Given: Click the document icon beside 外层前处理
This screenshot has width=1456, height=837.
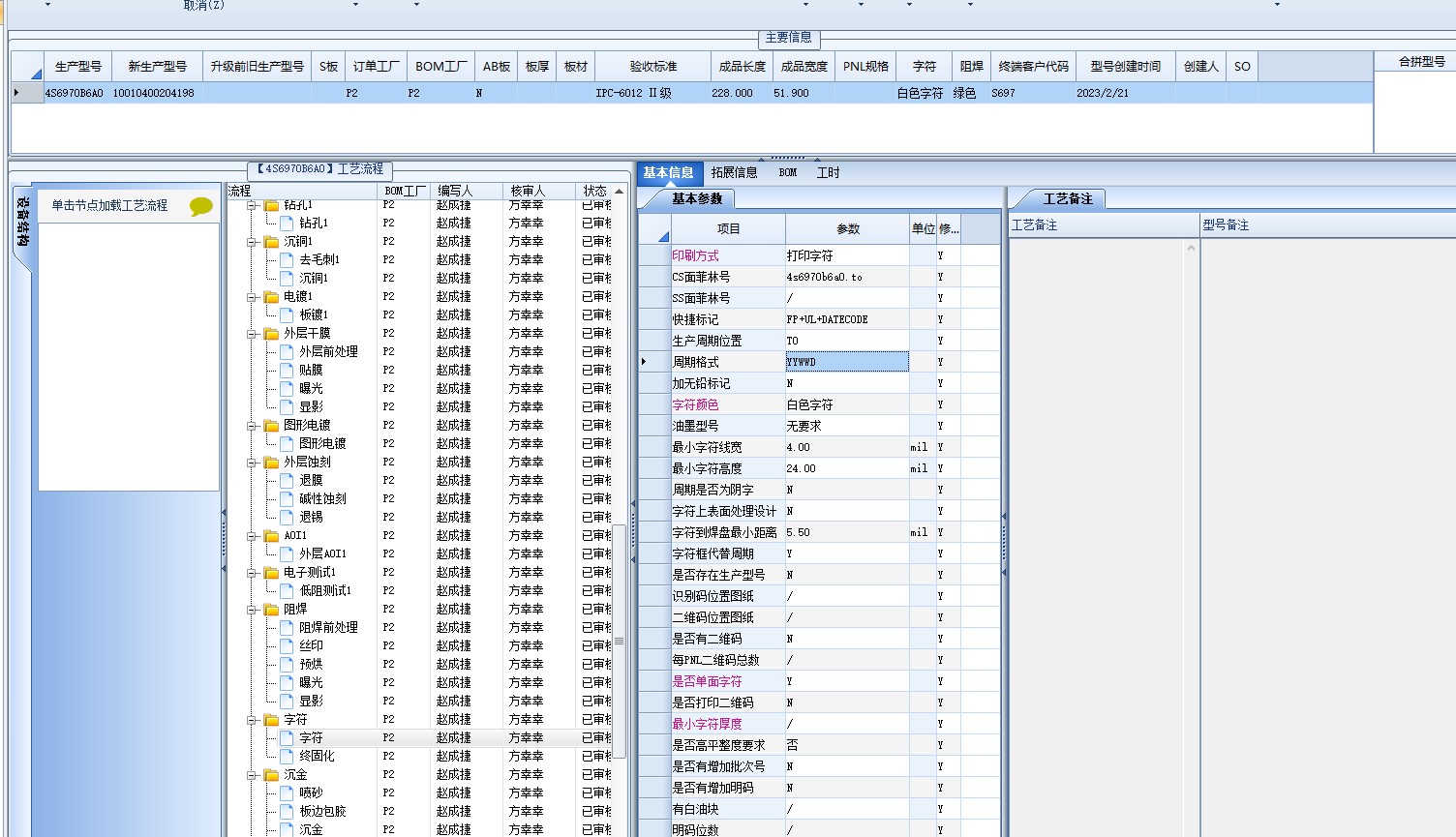Looking at the screenshot, I should pos(287,351).
